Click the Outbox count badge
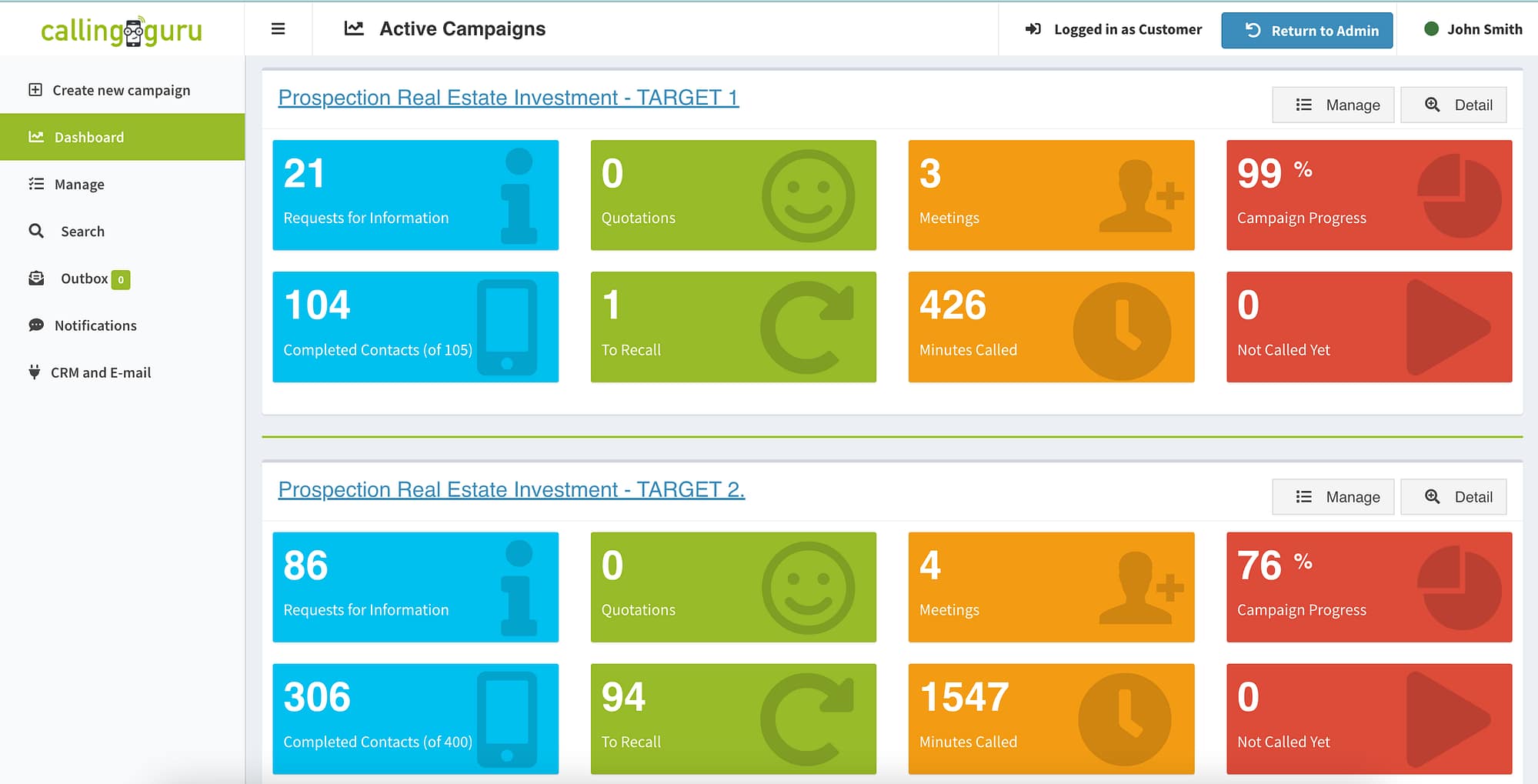Viewport: 1538px width, 784px height. pos(121,279)
